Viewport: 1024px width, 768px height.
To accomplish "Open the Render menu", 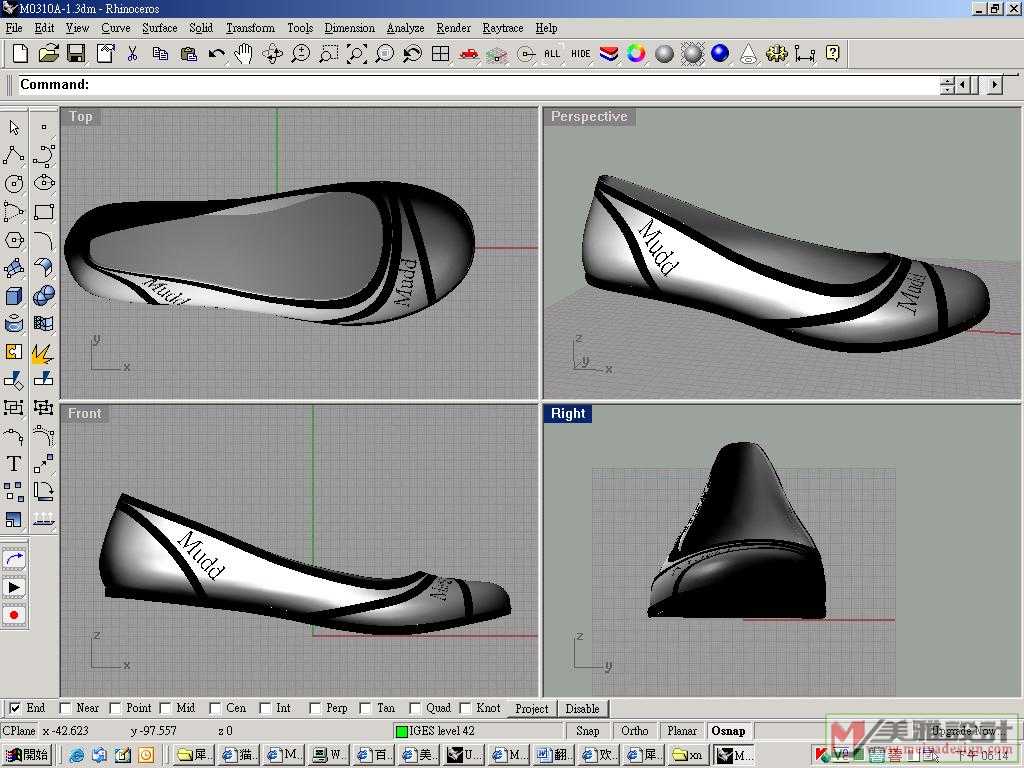I will click(453, 28).
